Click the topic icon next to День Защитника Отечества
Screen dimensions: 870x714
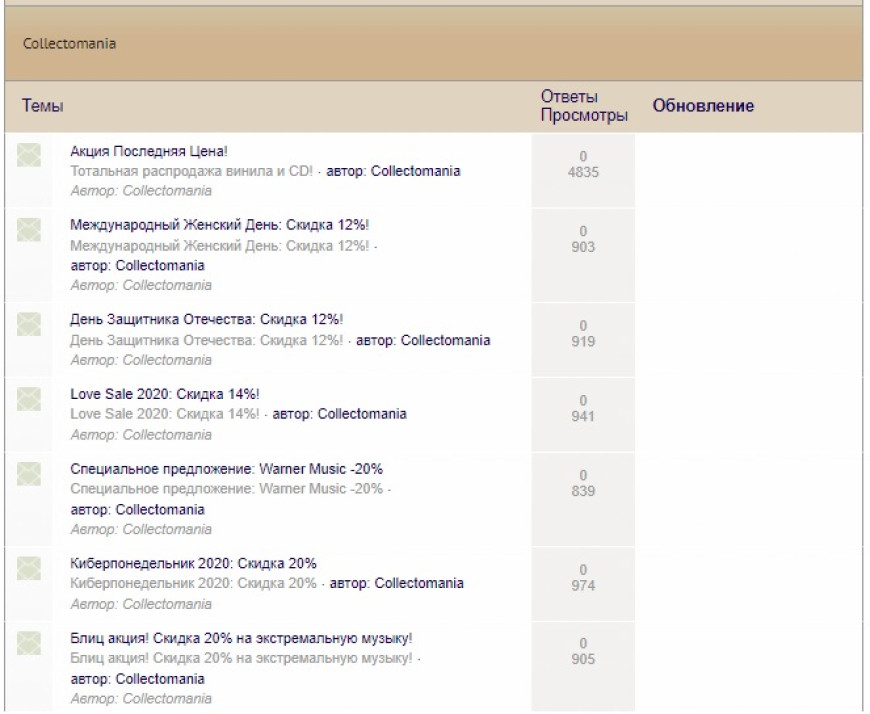pyautogui.click(x=29, y=323)
